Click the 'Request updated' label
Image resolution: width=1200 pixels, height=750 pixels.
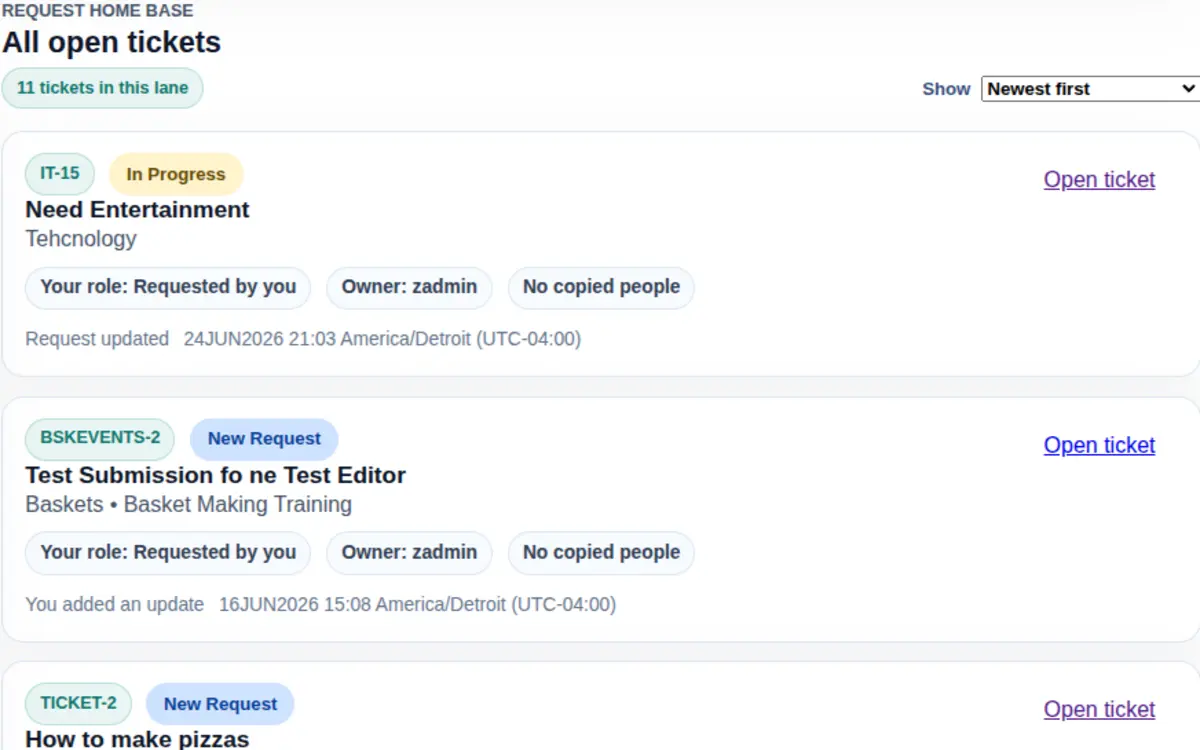(x=97, y=339)
